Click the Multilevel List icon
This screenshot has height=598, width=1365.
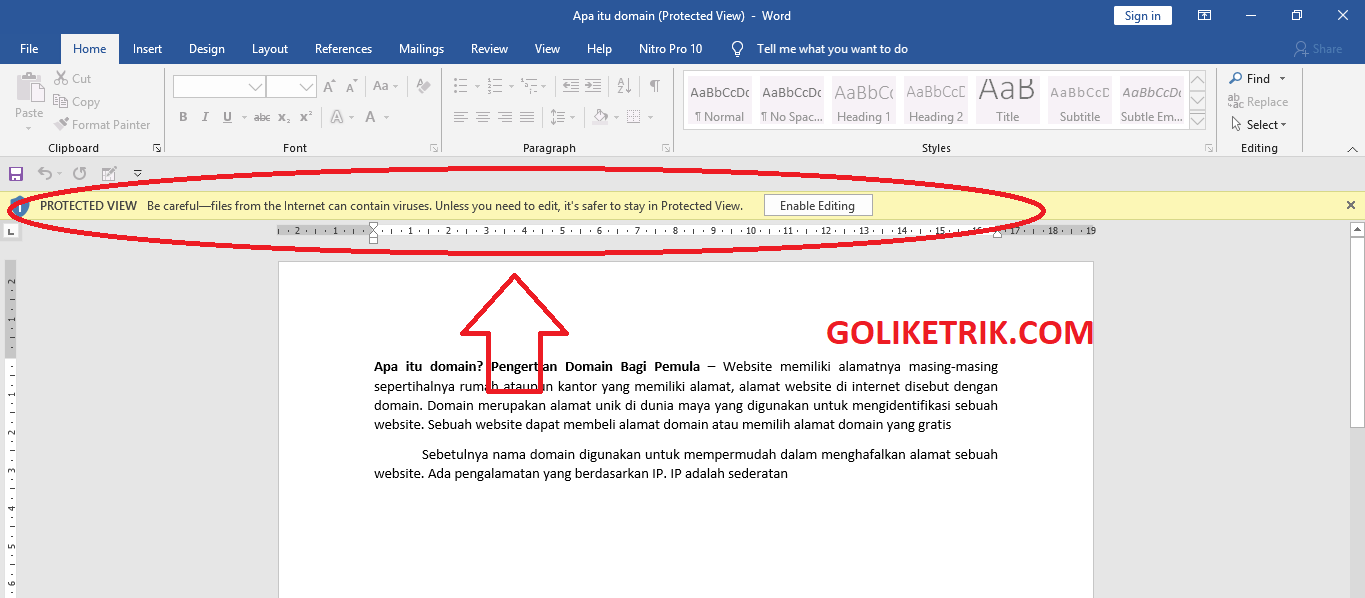(x=528, y=86)
